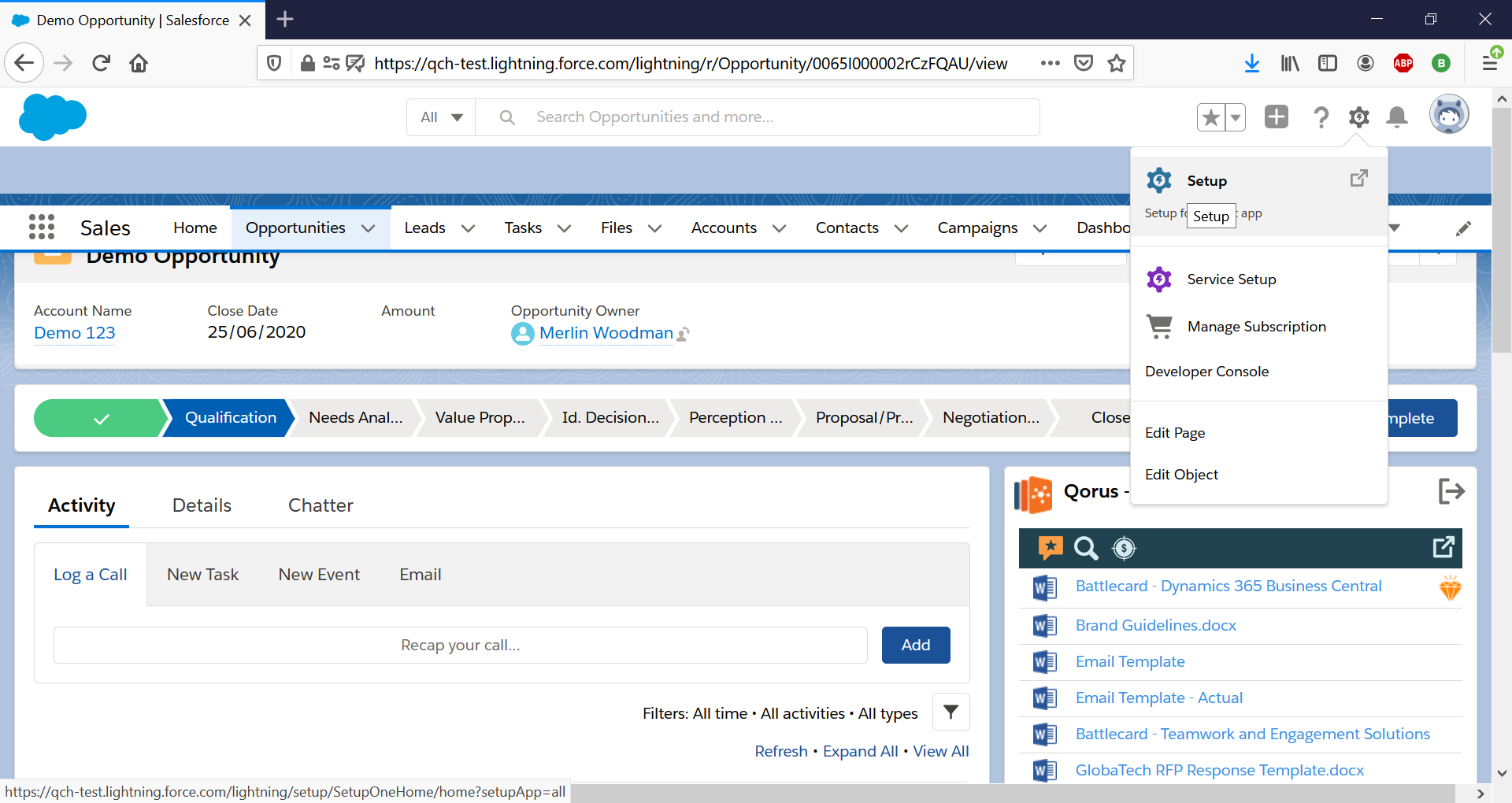The image size is (1512, 803).
Task: Choose Edit Object from setup menu
Action: tap(1181, 474)
